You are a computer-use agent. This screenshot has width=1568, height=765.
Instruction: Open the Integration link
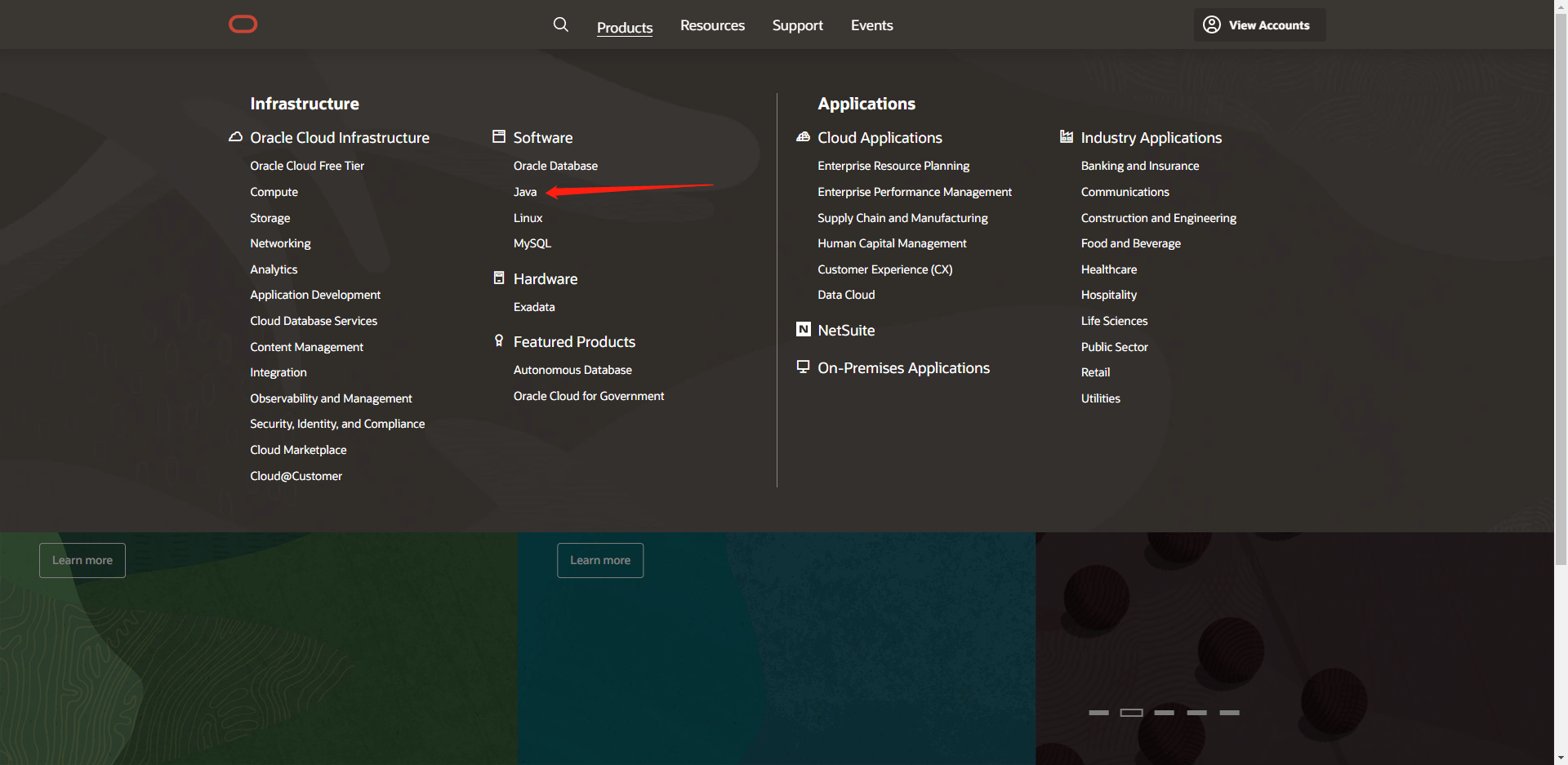278,372
